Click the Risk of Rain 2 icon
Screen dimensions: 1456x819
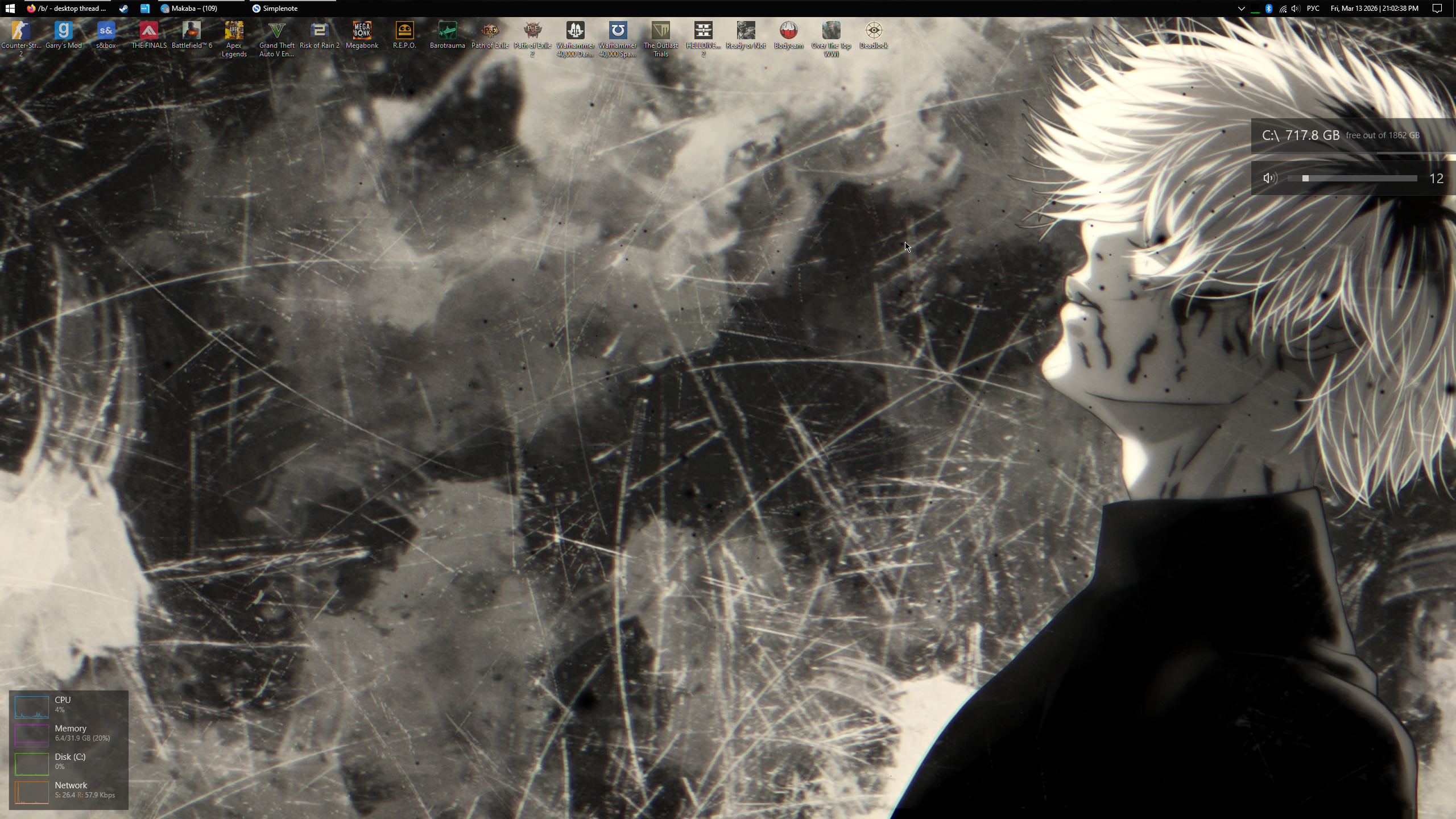point(319,31)
